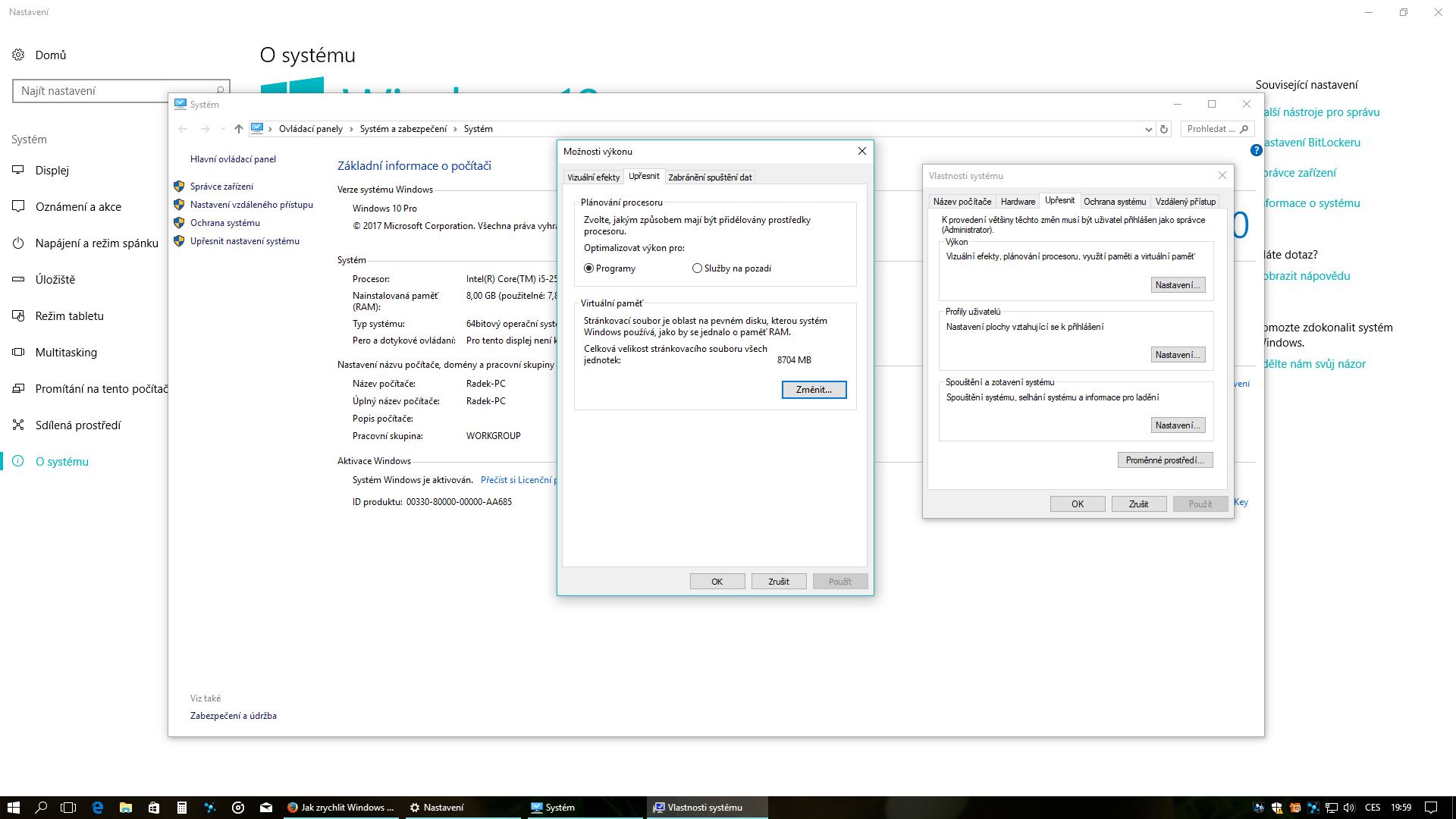Screen dimensions: 1456x819
Task: Expand the recent locations chevron
Action: [222, 129]
